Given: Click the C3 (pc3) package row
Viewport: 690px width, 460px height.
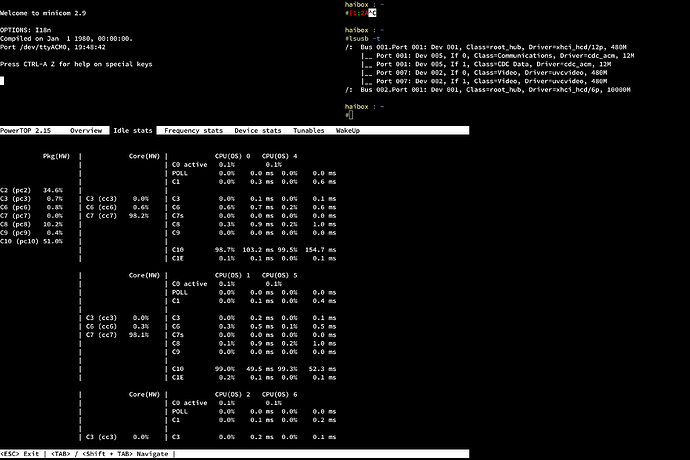Looking at the screenshot, I should pos(31,199).
